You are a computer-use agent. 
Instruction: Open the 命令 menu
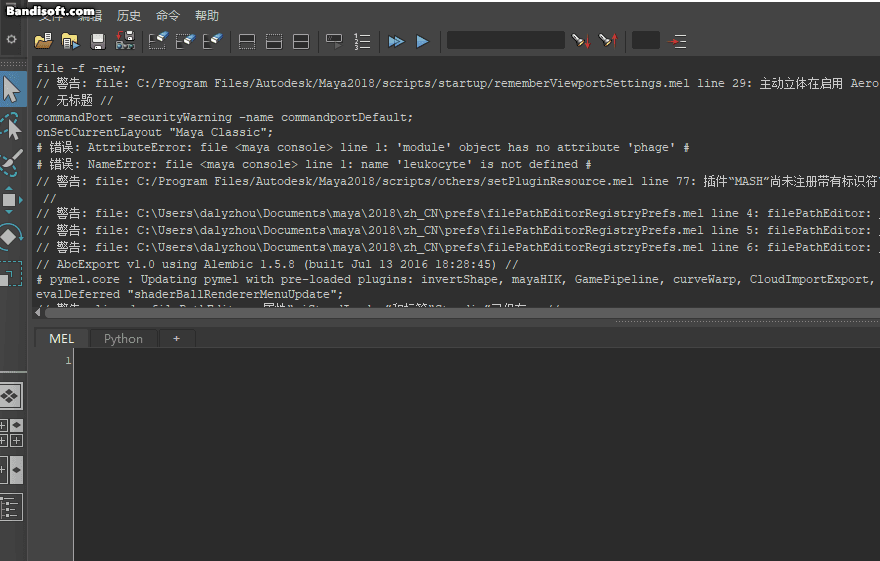point(168,16)
